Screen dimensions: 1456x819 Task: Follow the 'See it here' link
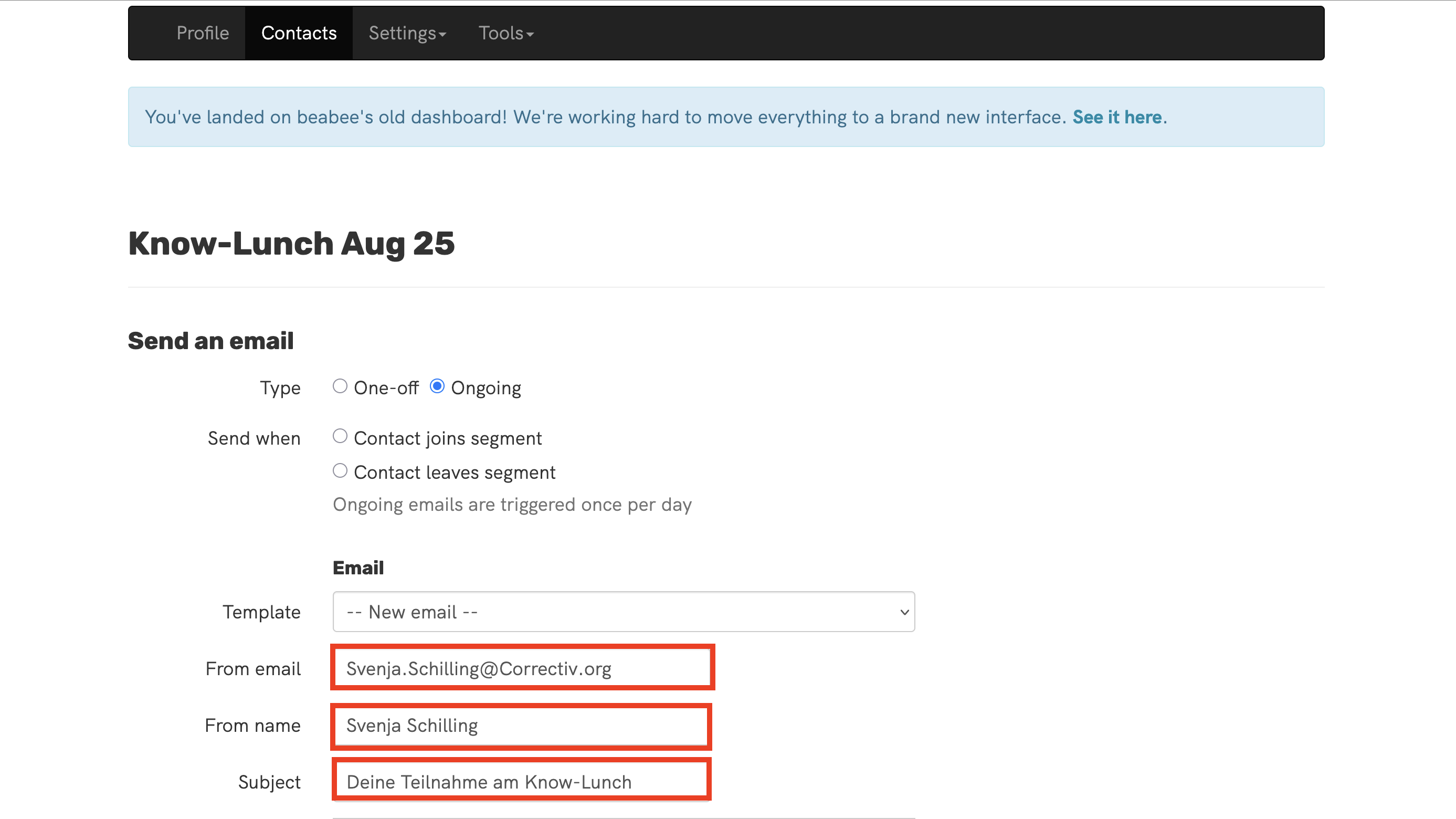point(1117,117)
